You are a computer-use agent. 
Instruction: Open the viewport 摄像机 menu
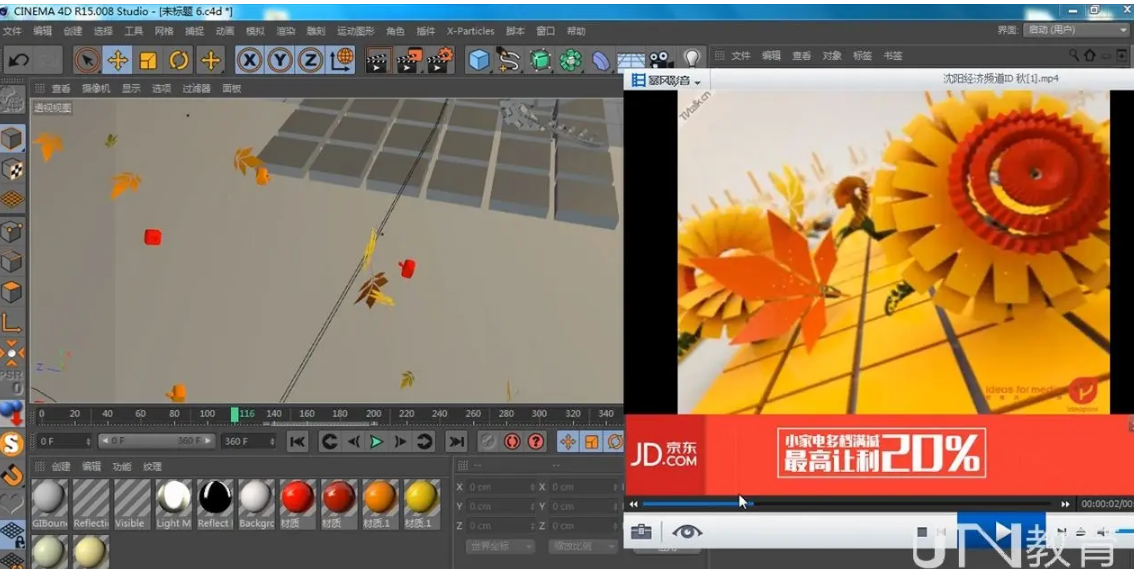(x=95, y=88)
